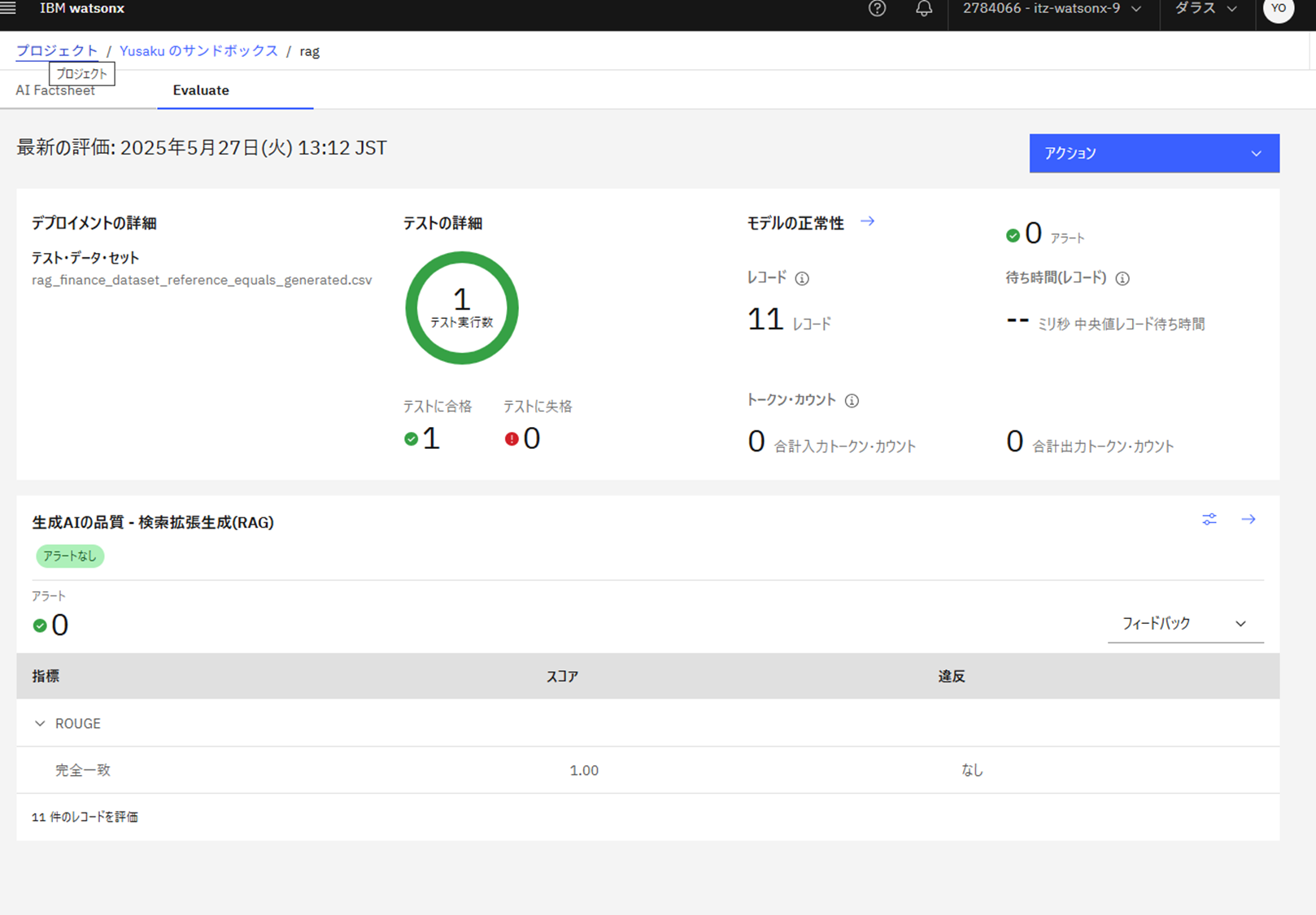Click the 違反 column header

951,677
